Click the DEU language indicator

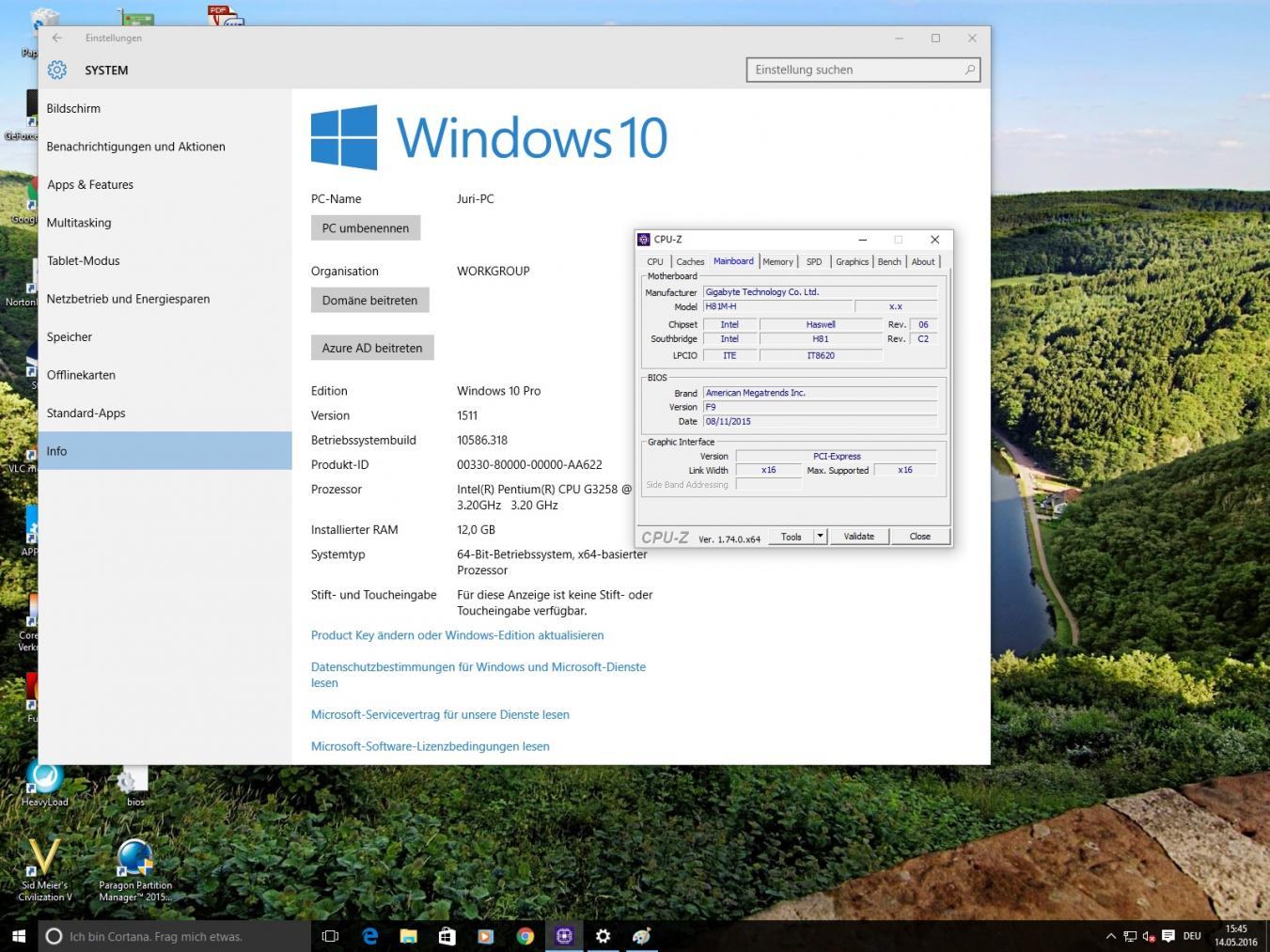[1192, 936]
